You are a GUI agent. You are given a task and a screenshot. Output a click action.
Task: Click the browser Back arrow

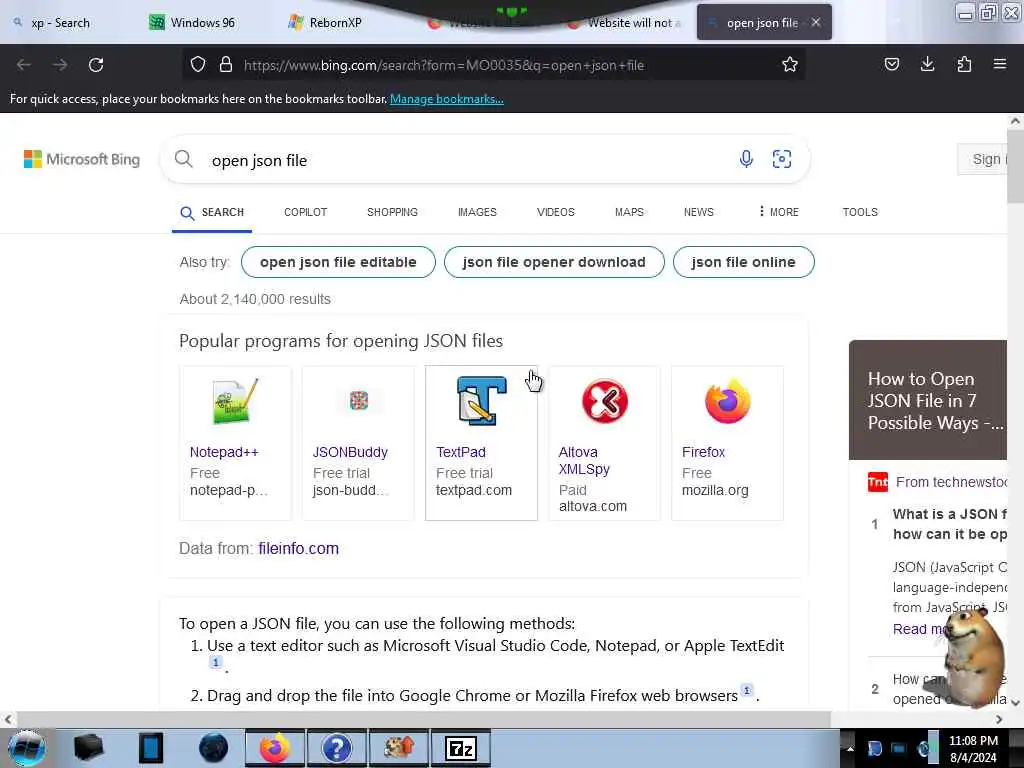click(x=24, y=65)
